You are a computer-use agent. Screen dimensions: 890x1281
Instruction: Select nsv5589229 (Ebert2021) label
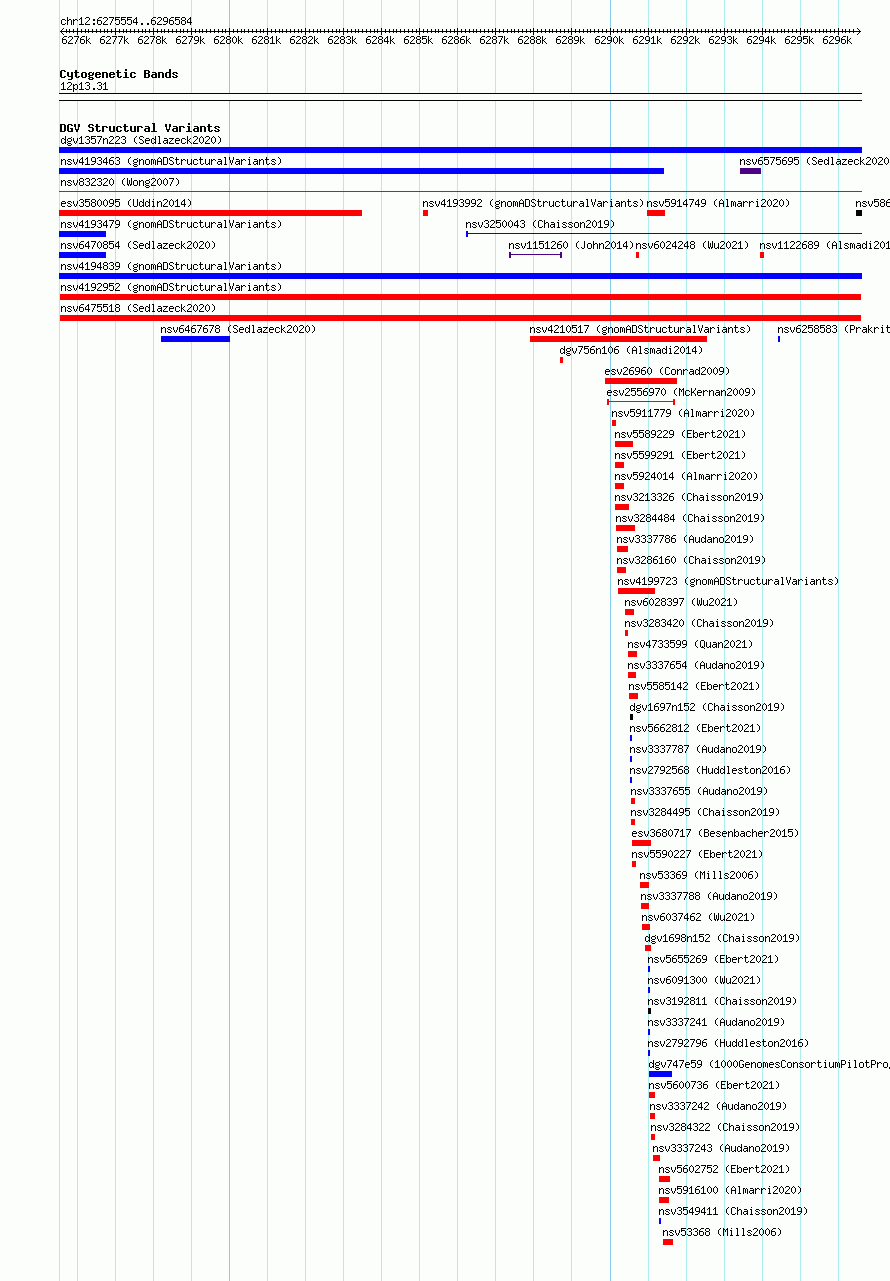click(680, 434)
